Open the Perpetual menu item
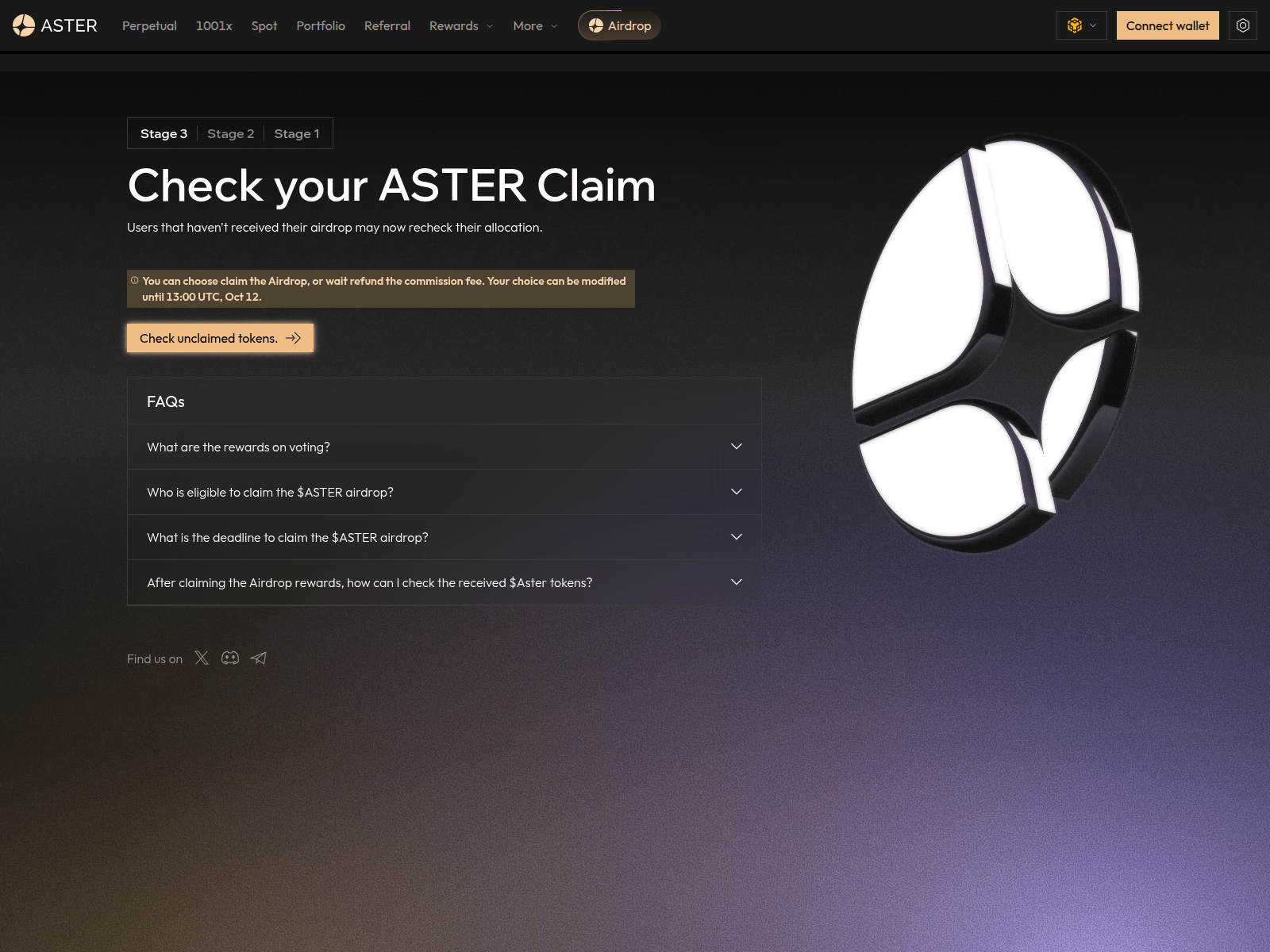This screenshot has width=1270, height=952. 149,25
